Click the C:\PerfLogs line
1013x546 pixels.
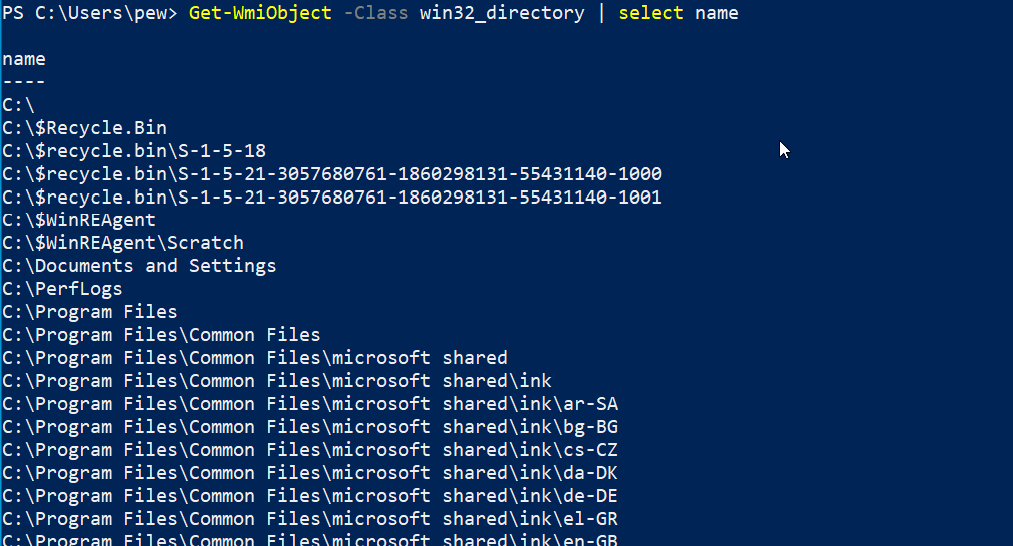click(x=63, y=289)
